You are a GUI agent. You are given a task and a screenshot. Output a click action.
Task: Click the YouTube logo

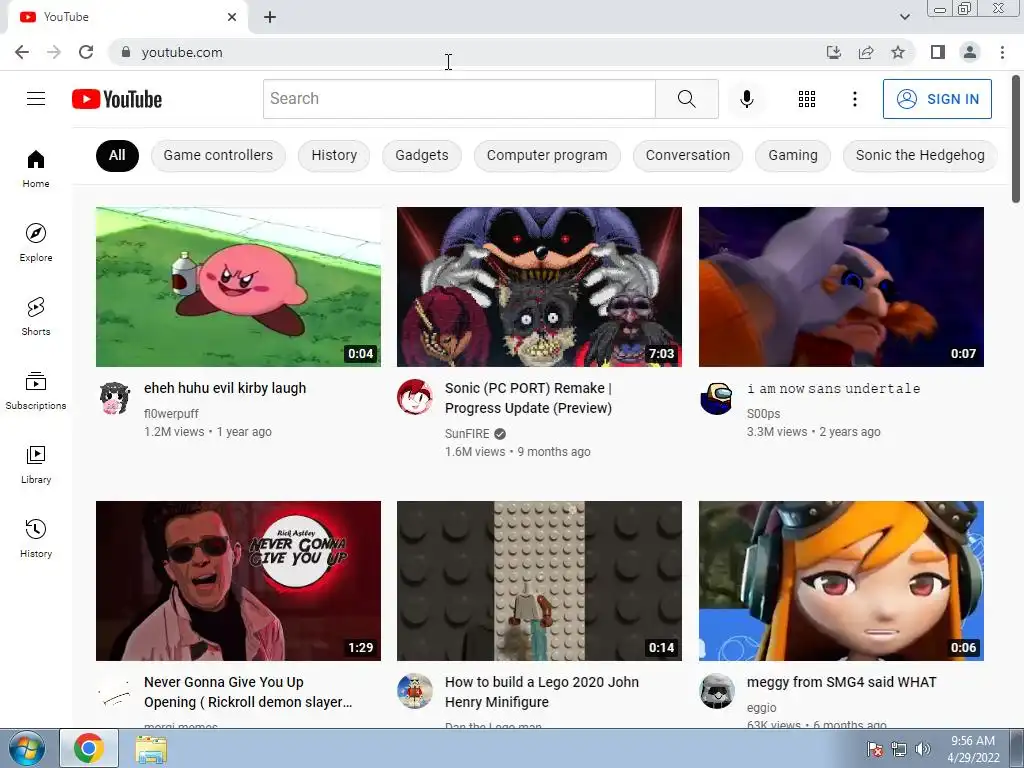click(117, 99)
